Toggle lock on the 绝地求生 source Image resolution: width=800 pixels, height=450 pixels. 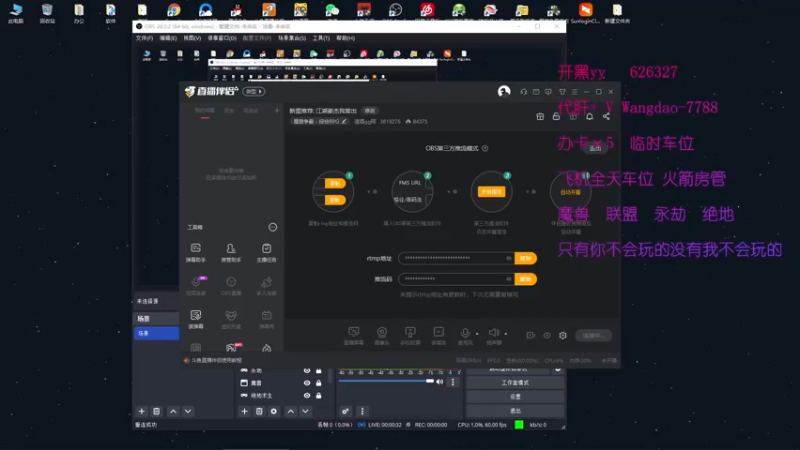point(318,395)
